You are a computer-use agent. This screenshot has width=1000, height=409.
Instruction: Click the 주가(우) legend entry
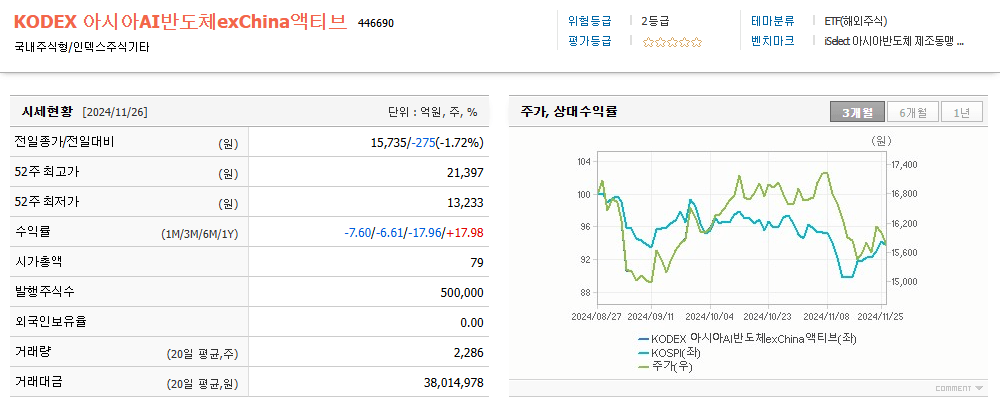click(x=665, y=367)
